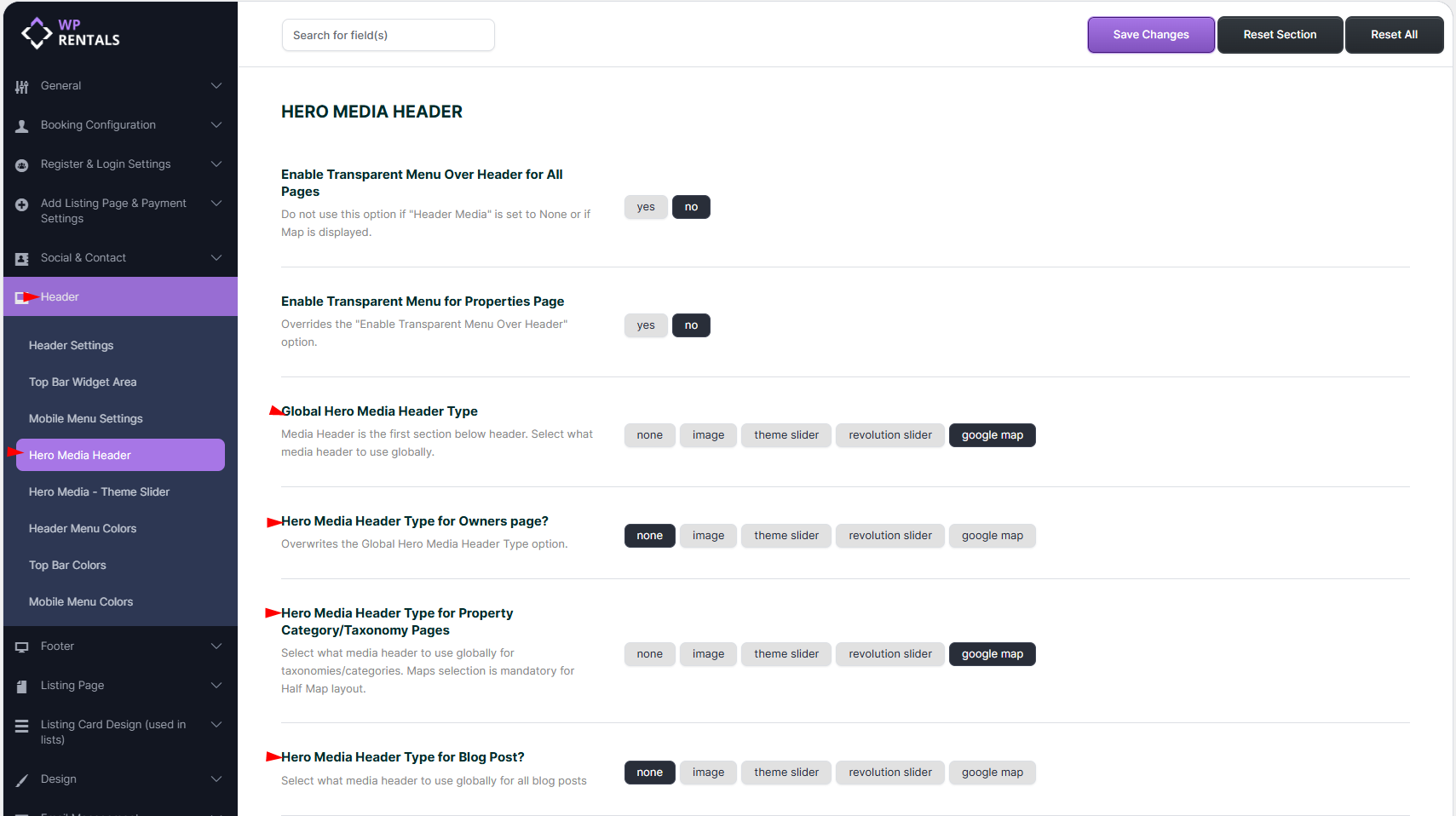Screen dimensions: 1456x816
Task: Expand the Listing Card Design chevron
Action: 216,725
